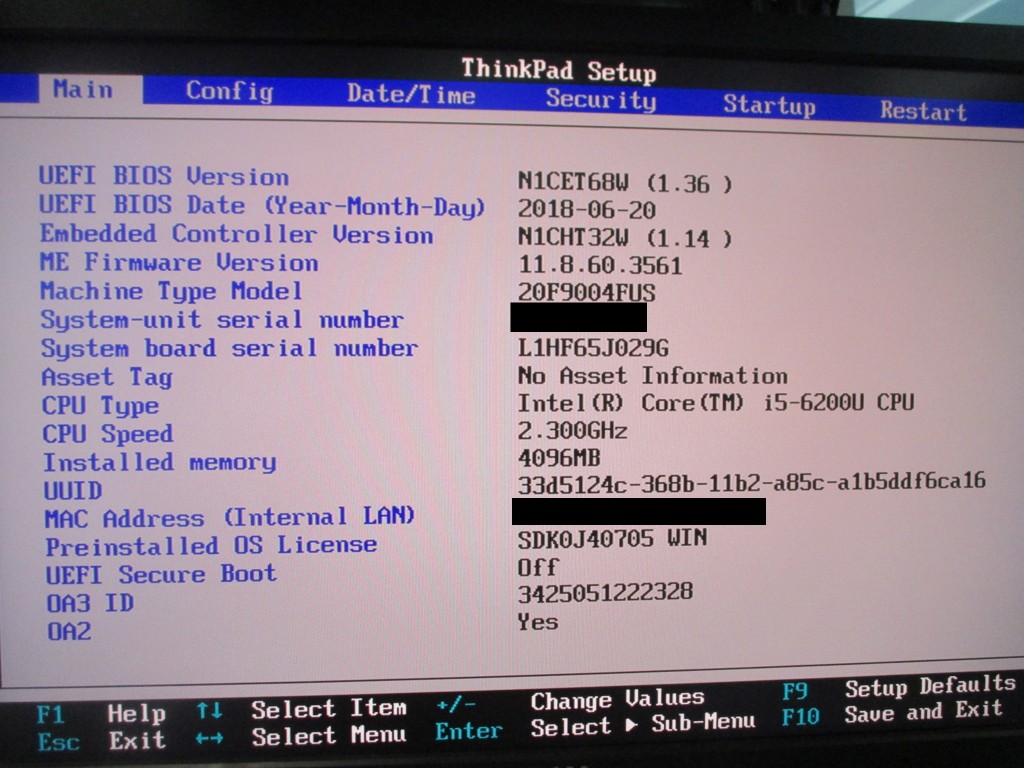1024x768 pixels.
Task: Click the OA2 value Yes
Action: [x=538, y=621]
